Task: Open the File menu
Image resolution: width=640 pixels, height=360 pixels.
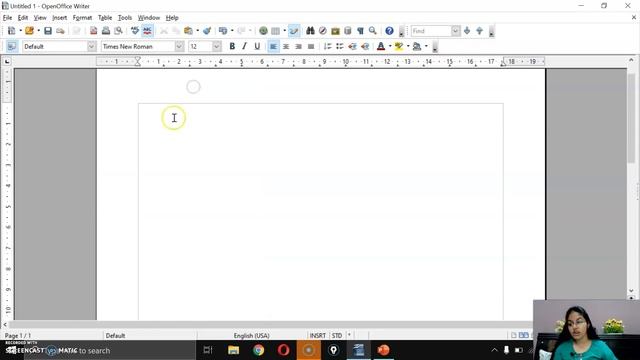Action: click(x=7, y=18)
